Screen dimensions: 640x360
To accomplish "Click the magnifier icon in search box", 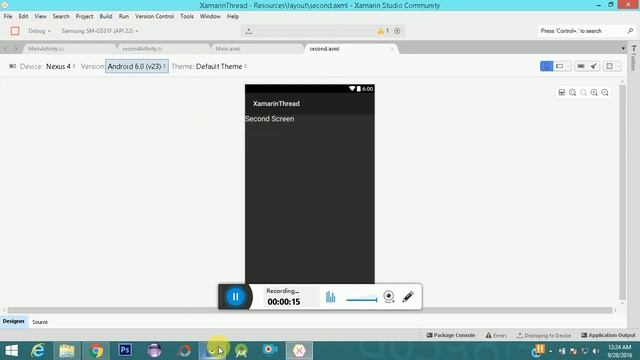I will pos(630,31).
